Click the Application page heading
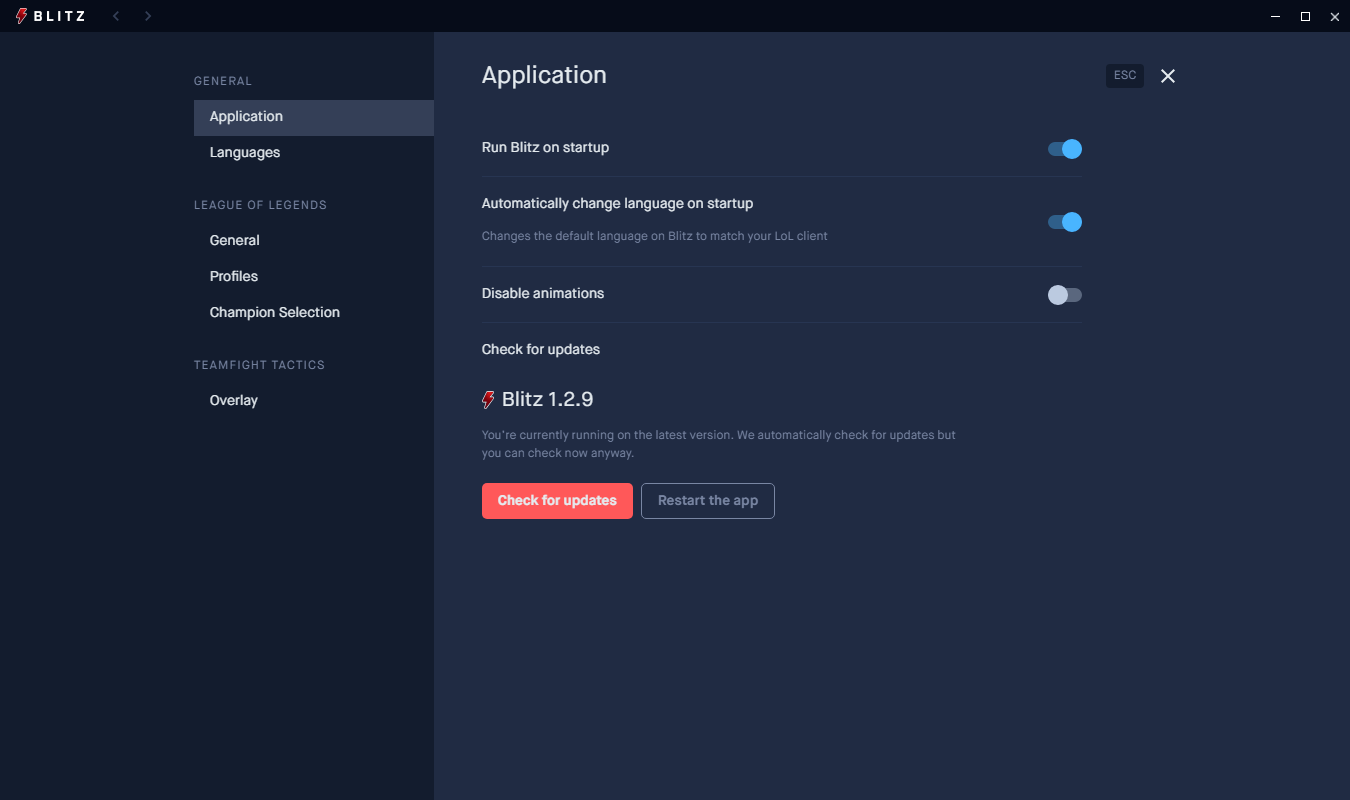Viewport: 1350px width, 800px height. tap(544, 76)
